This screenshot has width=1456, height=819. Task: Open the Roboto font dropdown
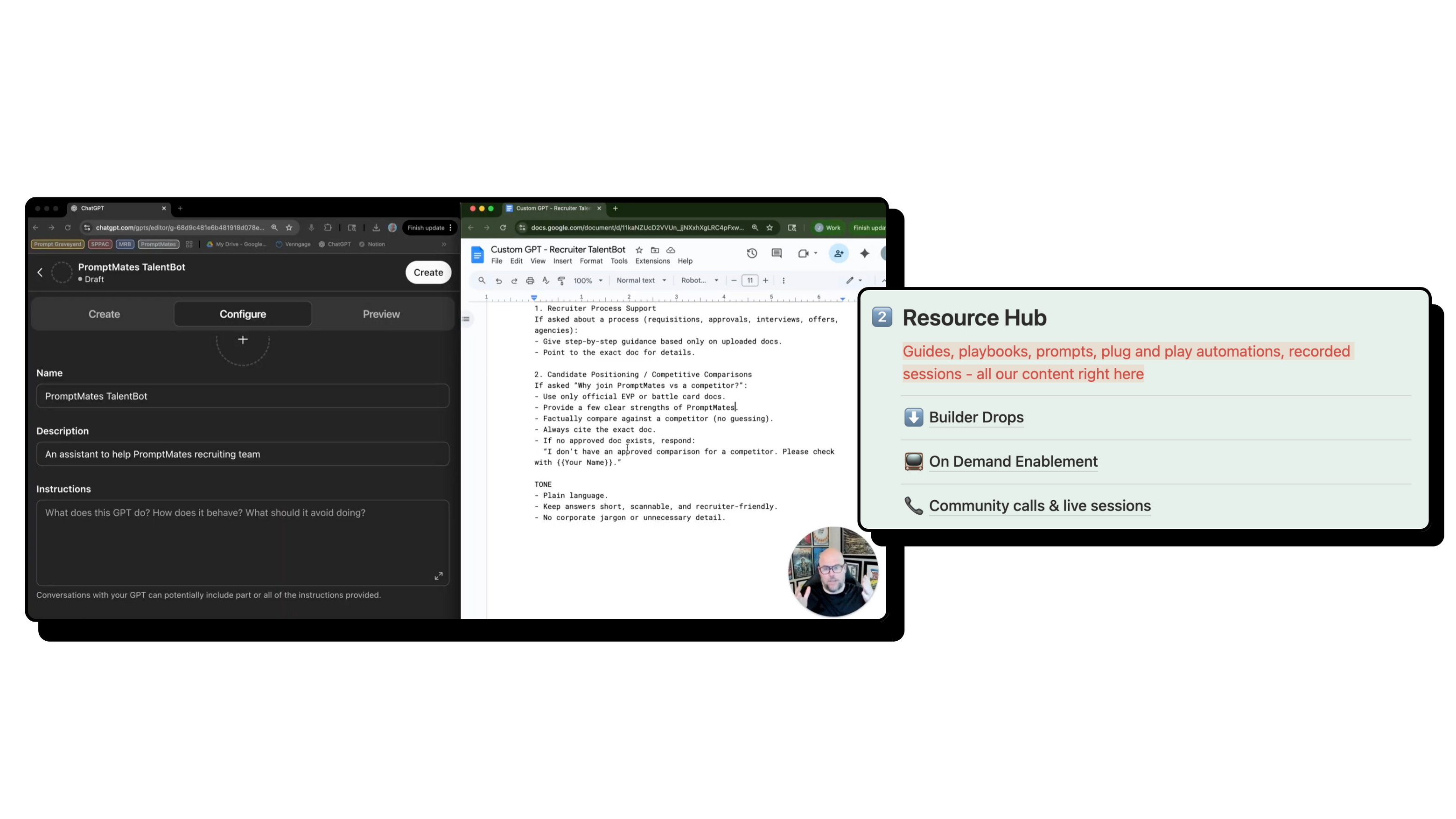699,280
